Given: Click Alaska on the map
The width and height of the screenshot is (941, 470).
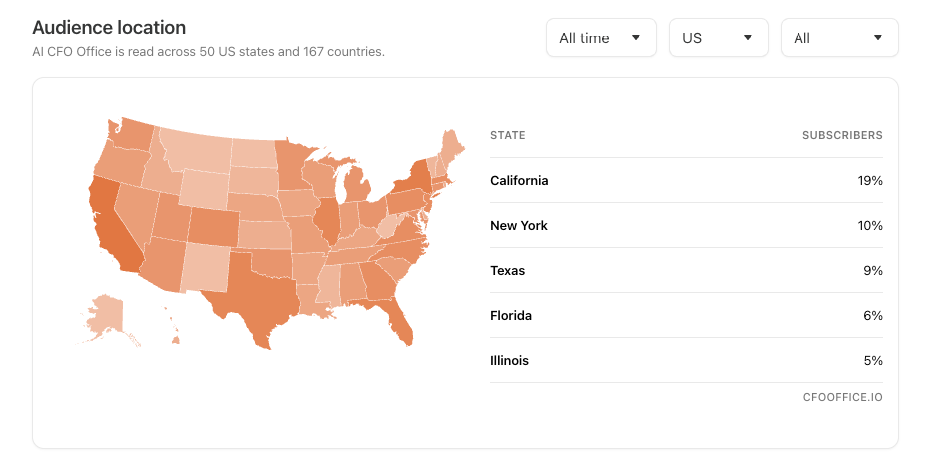Looking at the screenshot, I should [x=105, y=315].
